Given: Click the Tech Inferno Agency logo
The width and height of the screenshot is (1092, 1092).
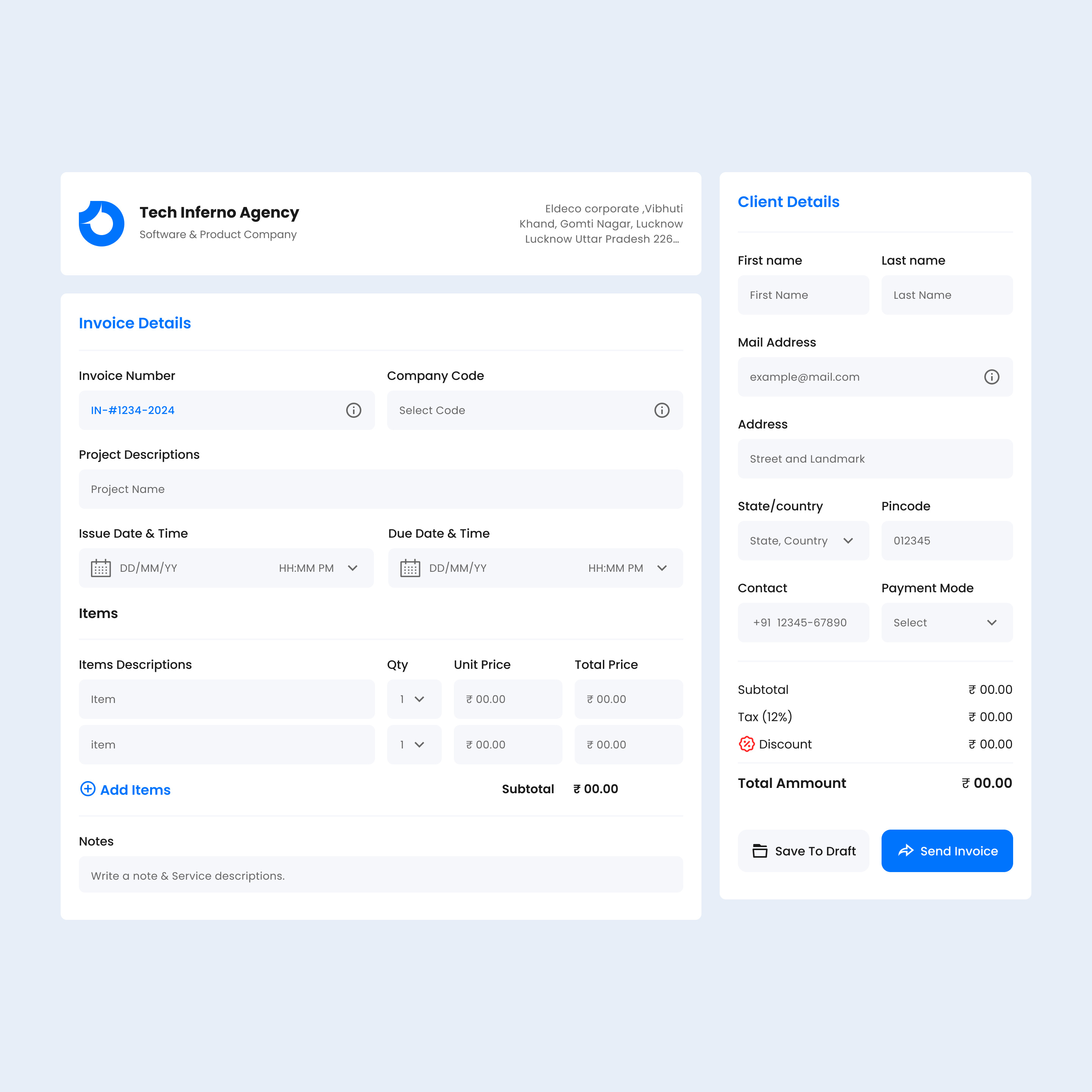Looking at the screenshot, I should click(102, 223).
